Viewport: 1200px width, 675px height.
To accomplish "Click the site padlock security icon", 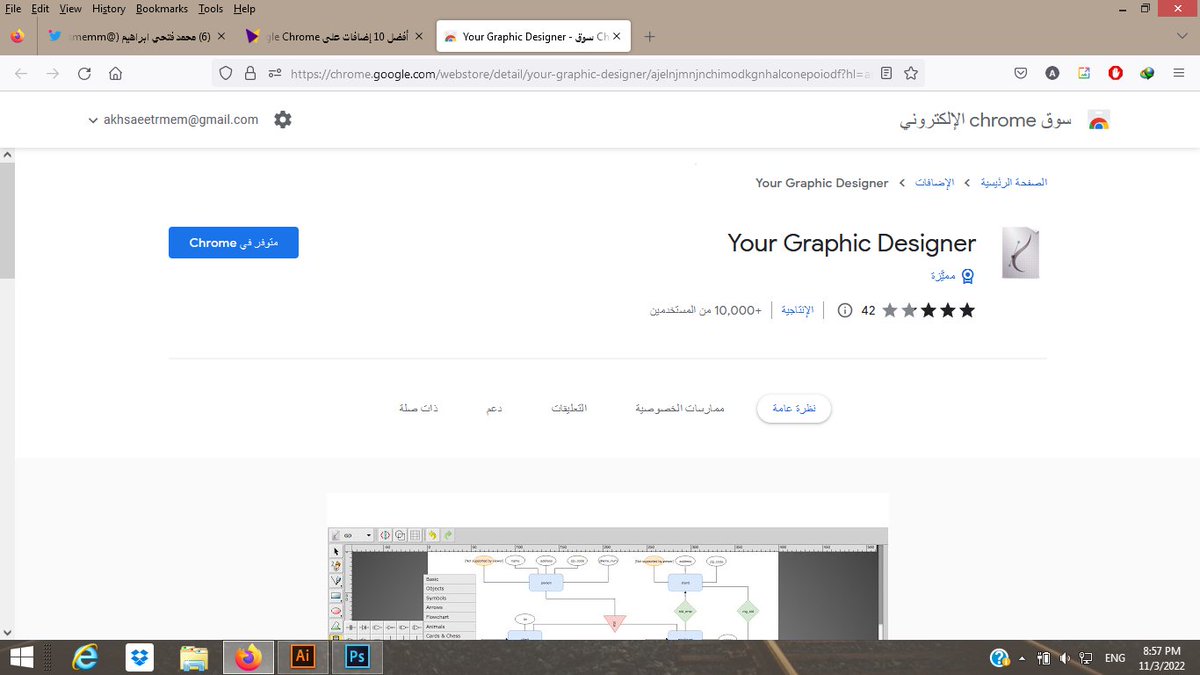I will 250,73.
